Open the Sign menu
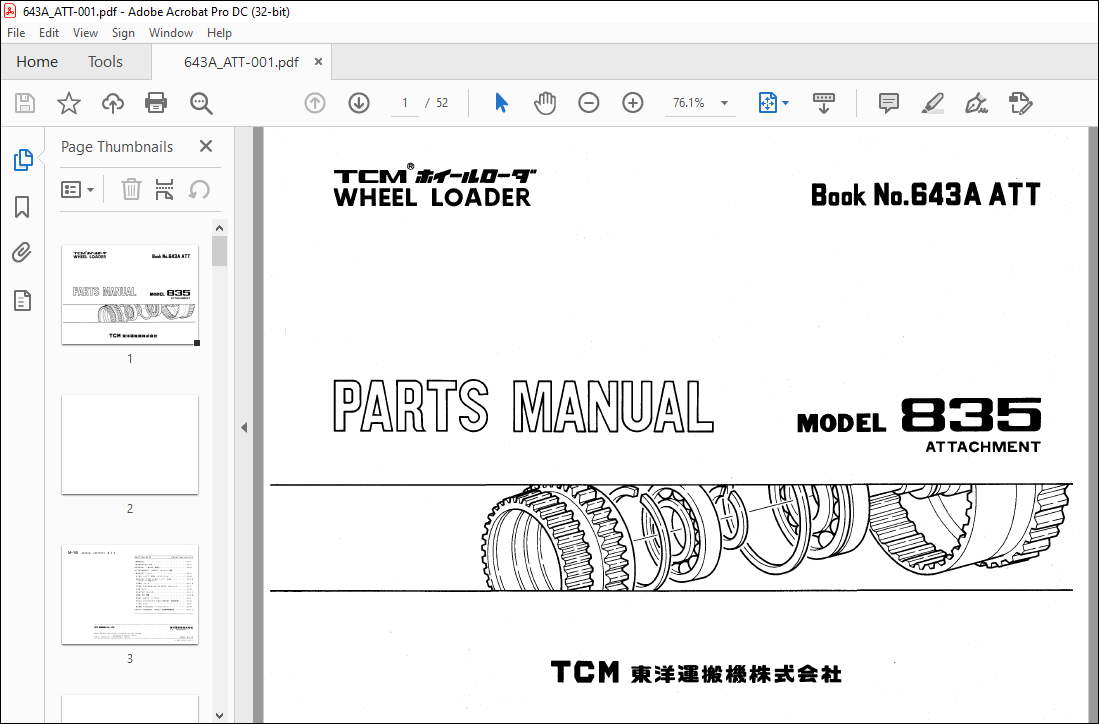The height and width of the screenshot is (724, 1099). [123, 33]
